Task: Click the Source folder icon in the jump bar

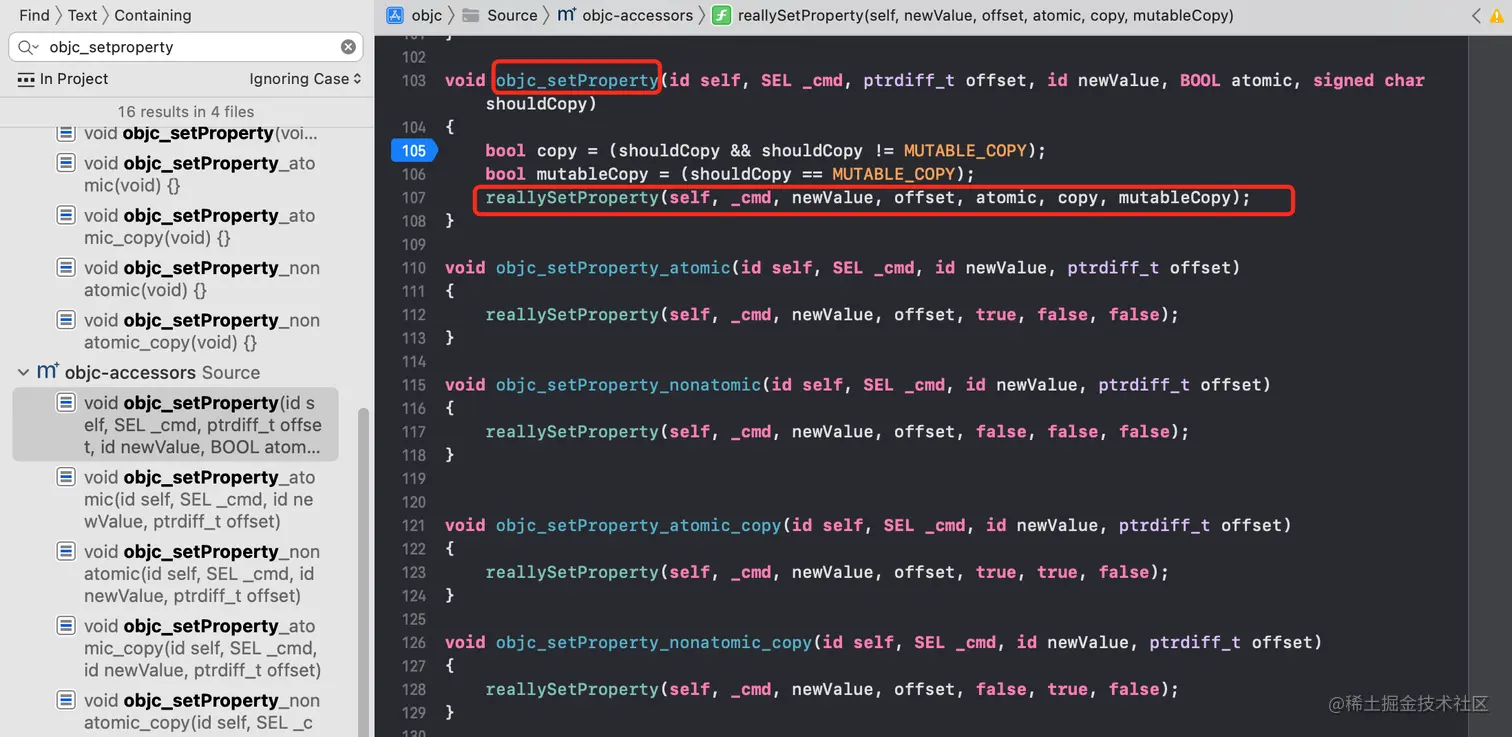Action: pos(469,15)
